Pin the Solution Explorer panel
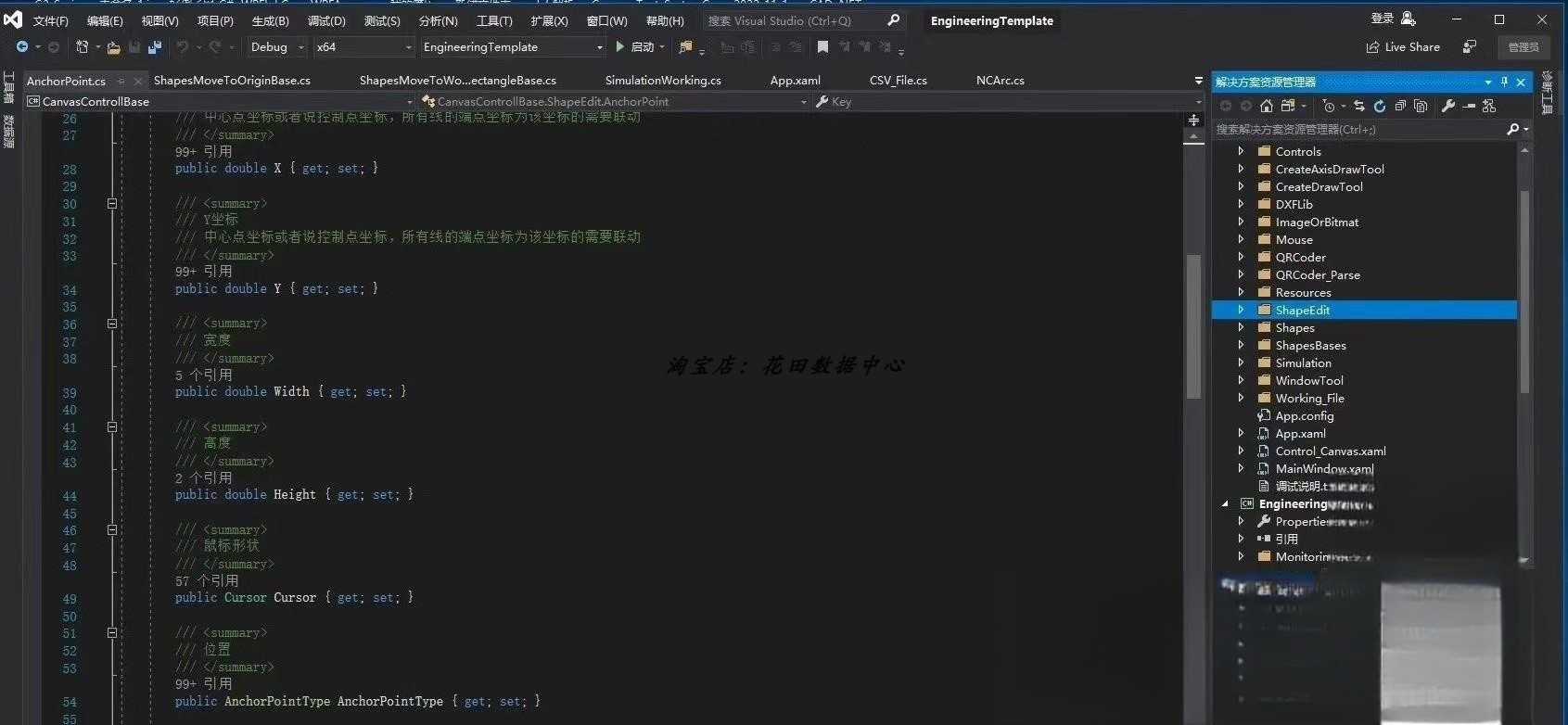This screenshot has width=1568, height=725. click(1504, 82)
